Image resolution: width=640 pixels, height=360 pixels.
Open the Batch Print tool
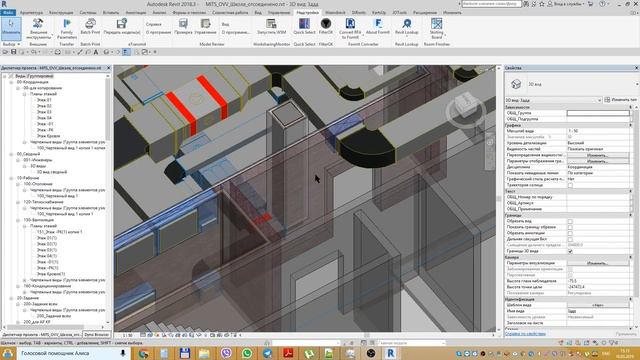pos(90,27)
